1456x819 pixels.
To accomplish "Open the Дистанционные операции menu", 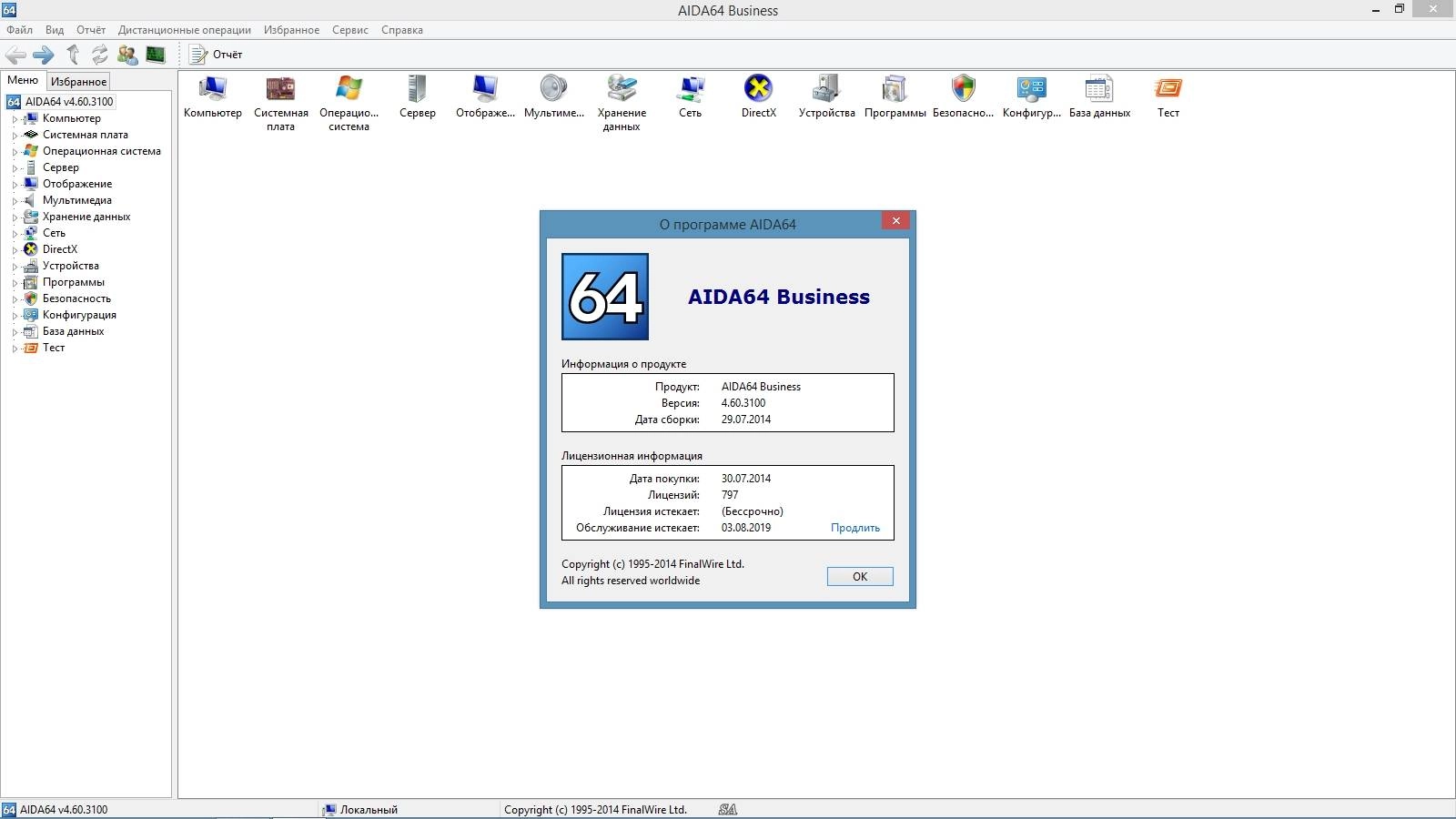I will [x=185, y=30].
